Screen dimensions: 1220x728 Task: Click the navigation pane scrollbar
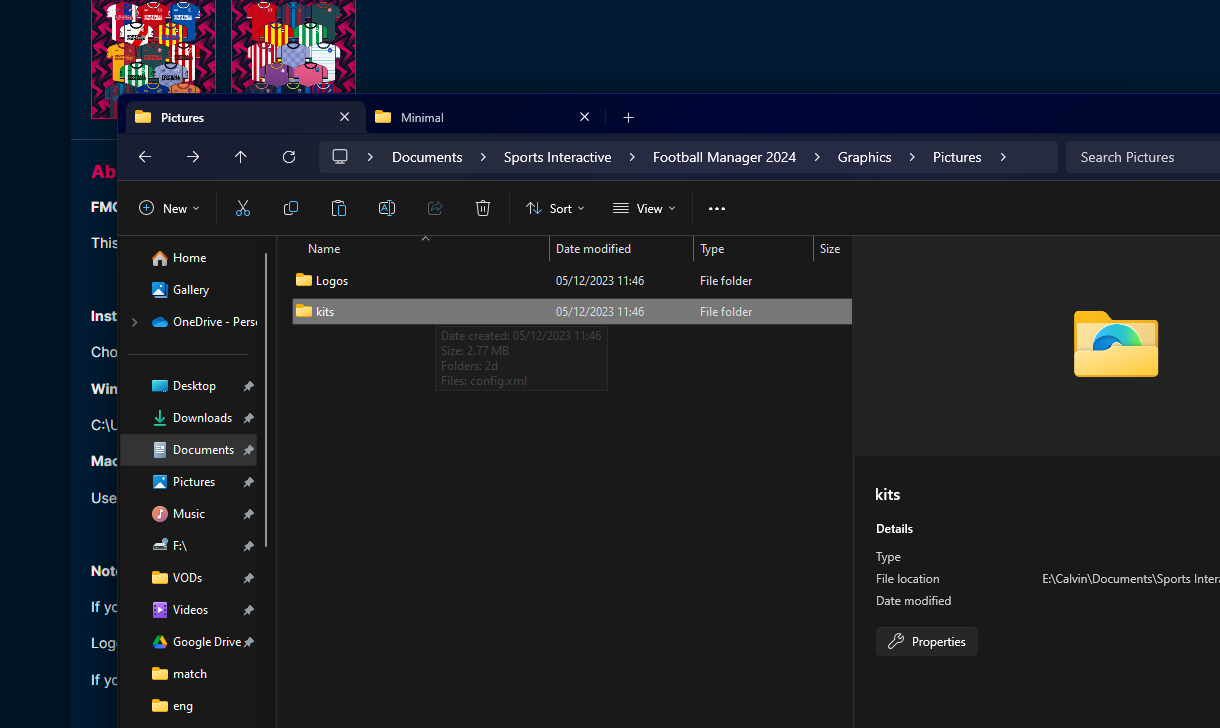(266, 400)
